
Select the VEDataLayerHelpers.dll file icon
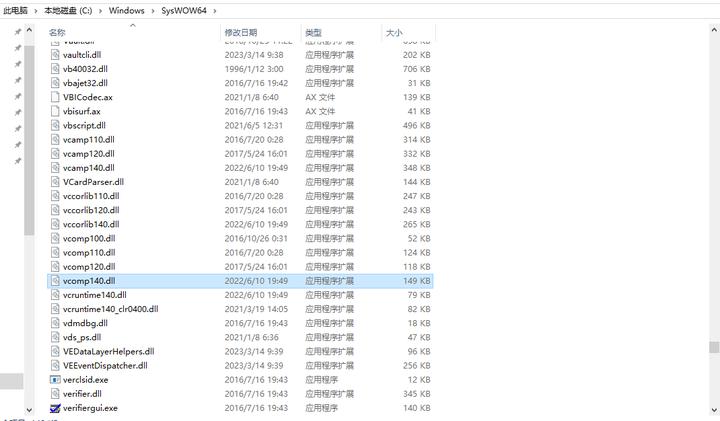(55, 352)
